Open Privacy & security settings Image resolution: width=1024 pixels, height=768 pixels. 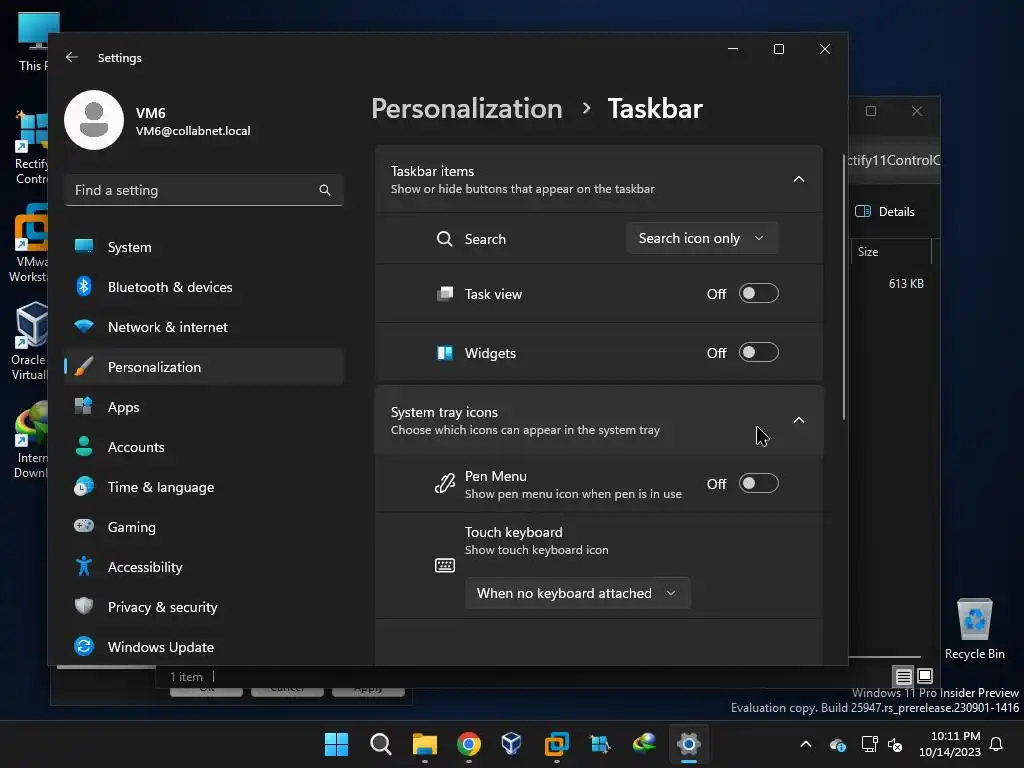pyautogui.click(x=204, y=607)
